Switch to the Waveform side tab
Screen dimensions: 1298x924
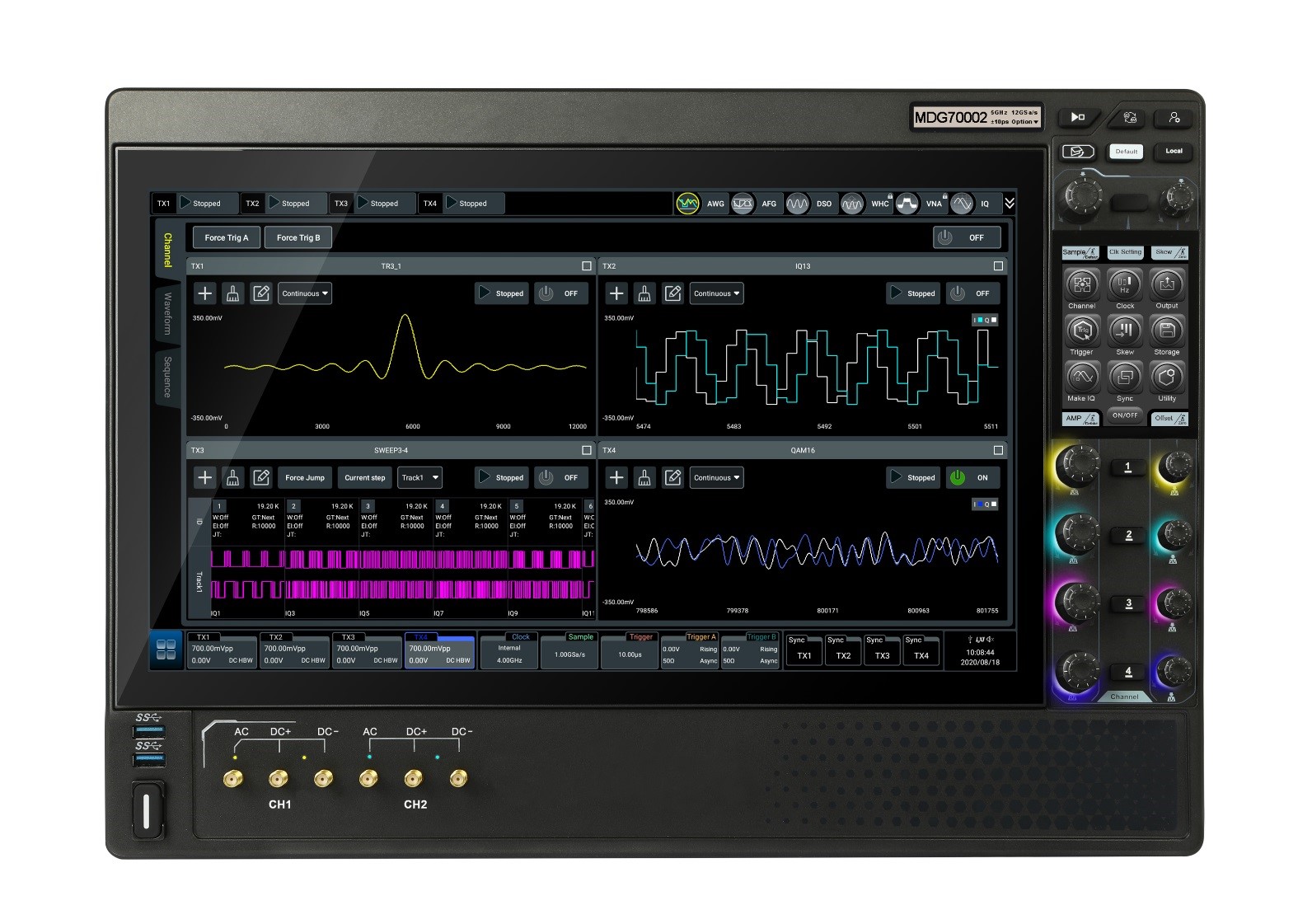pyautogui.click(x=167, y=313)
